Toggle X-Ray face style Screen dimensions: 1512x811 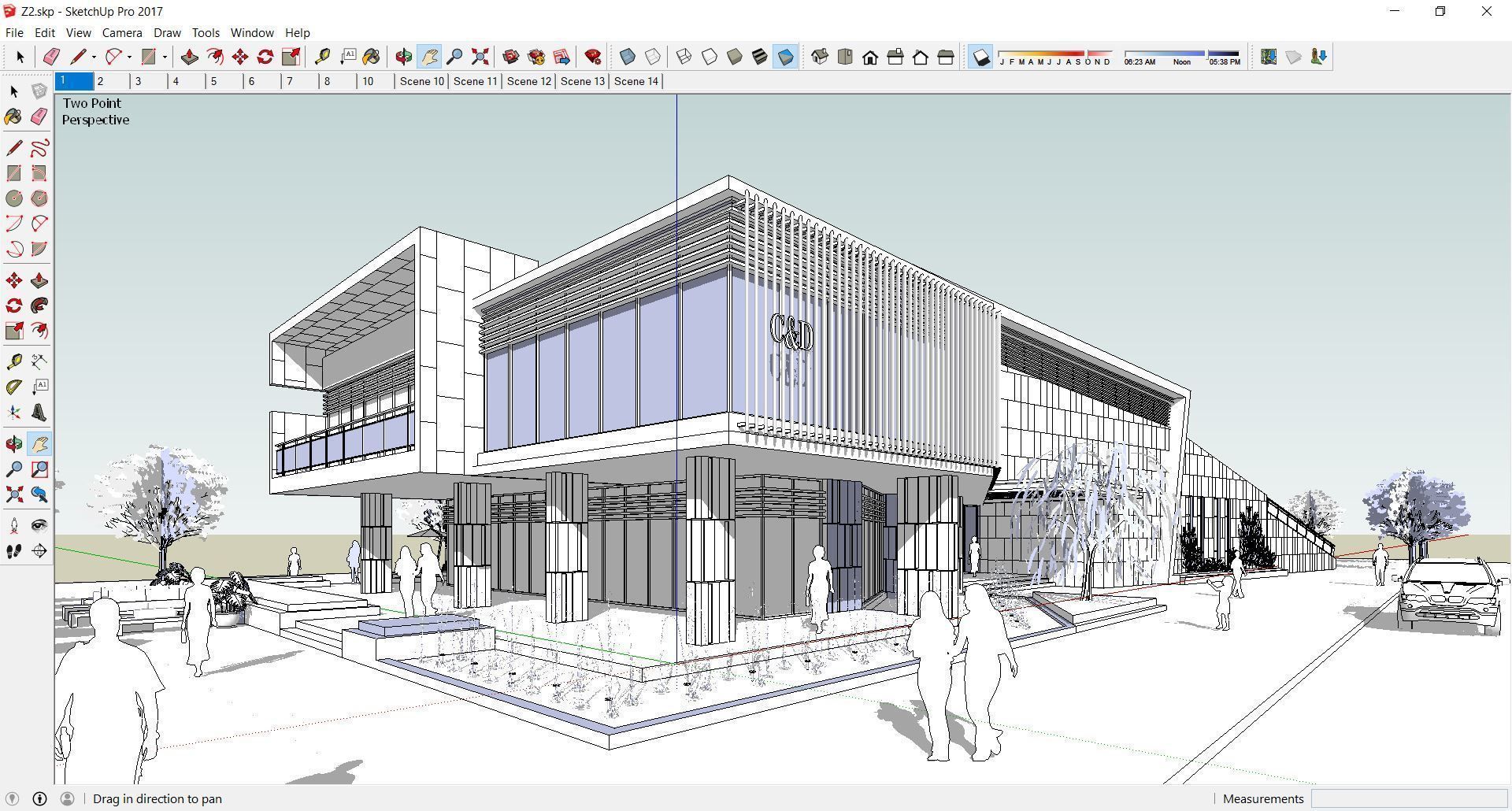tap(628, 57)
